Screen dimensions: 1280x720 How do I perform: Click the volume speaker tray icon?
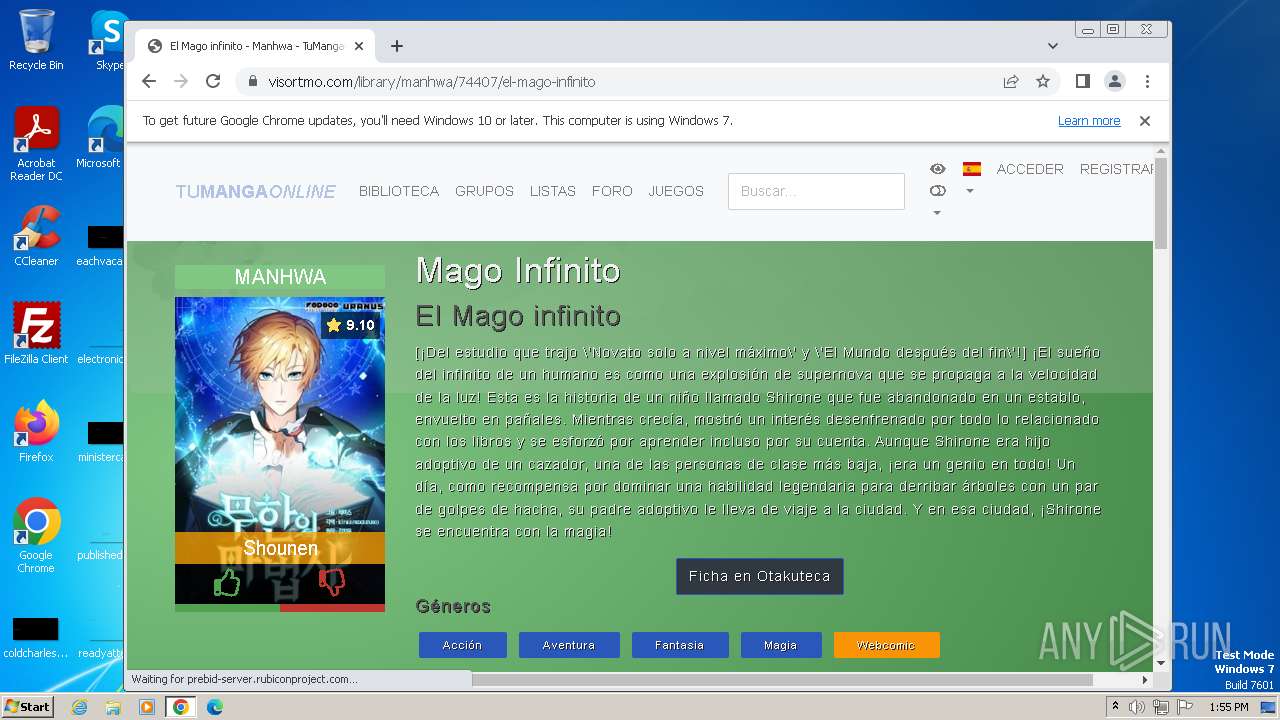pos(1137,707)
